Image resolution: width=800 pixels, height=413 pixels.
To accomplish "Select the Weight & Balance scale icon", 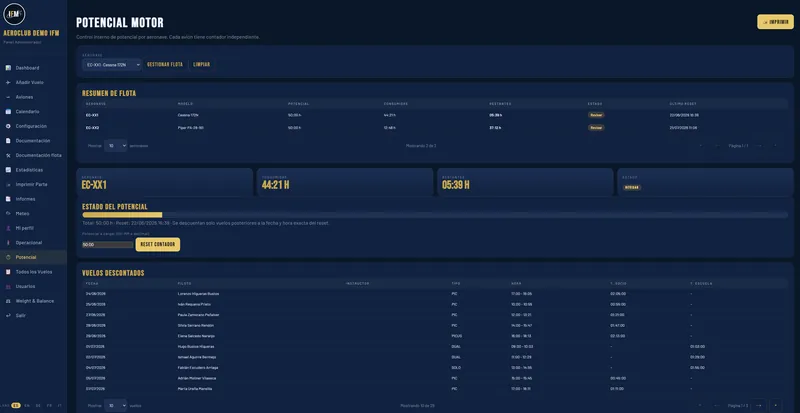I will click(x=8, y=301).
